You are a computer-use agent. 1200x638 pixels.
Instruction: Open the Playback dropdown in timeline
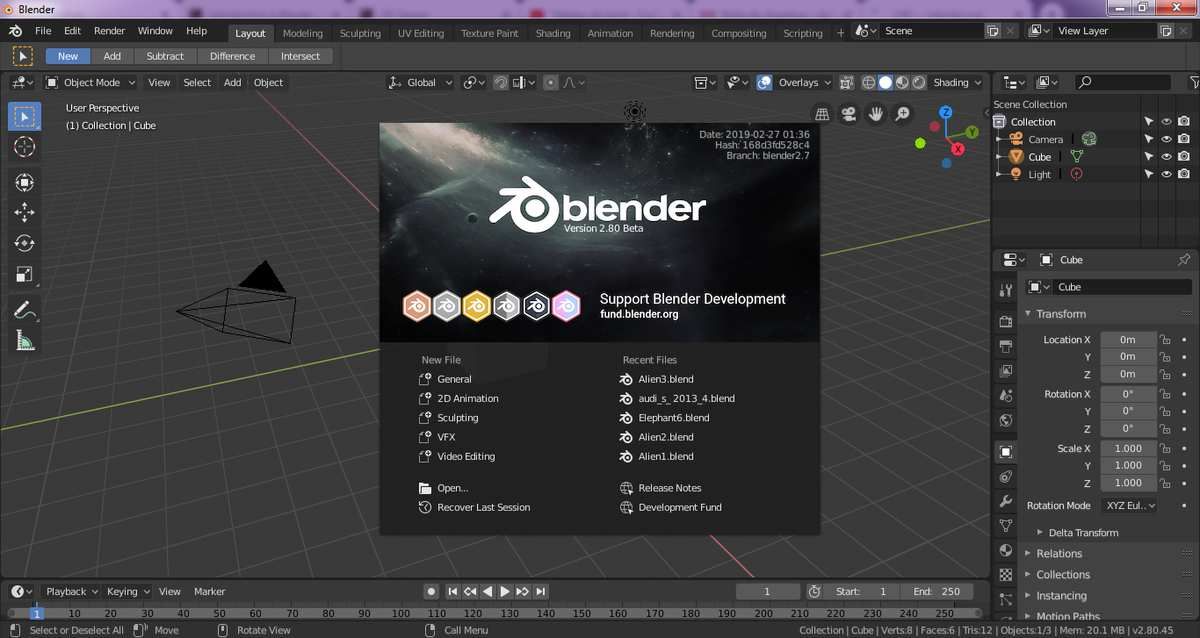point(72,592)
